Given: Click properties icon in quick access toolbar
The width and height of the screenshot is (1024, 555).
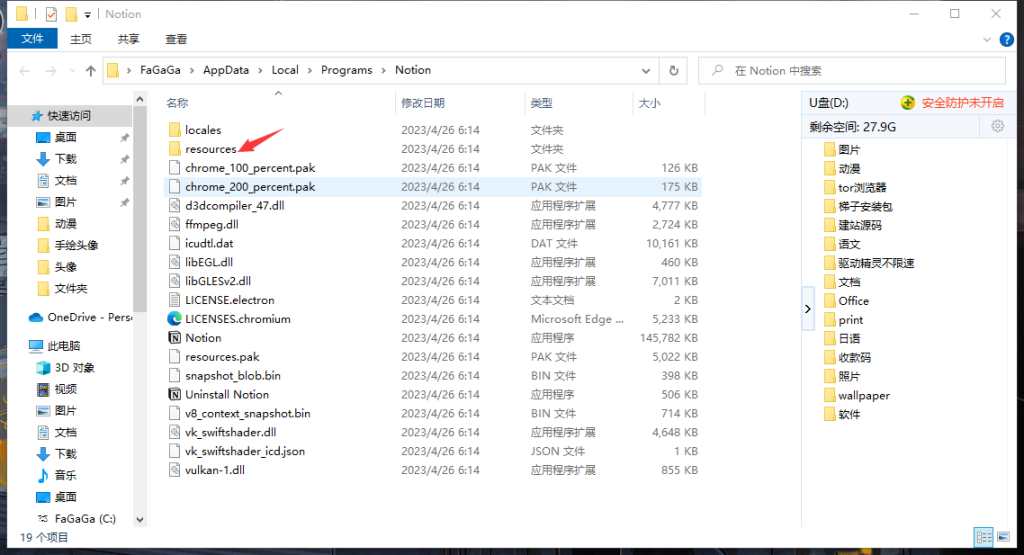Looking at the screenshot, I should pyautogui.click(x=51, y=14).
